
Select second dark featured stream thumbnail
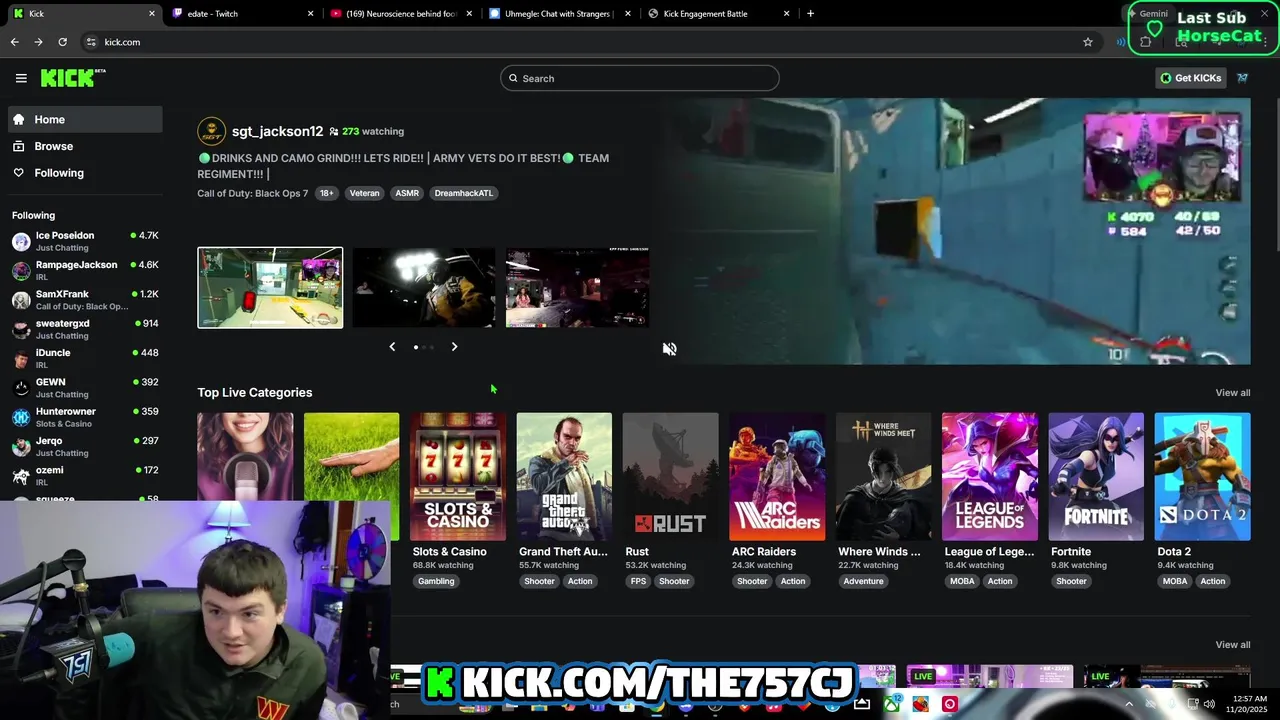click(423, 288)
